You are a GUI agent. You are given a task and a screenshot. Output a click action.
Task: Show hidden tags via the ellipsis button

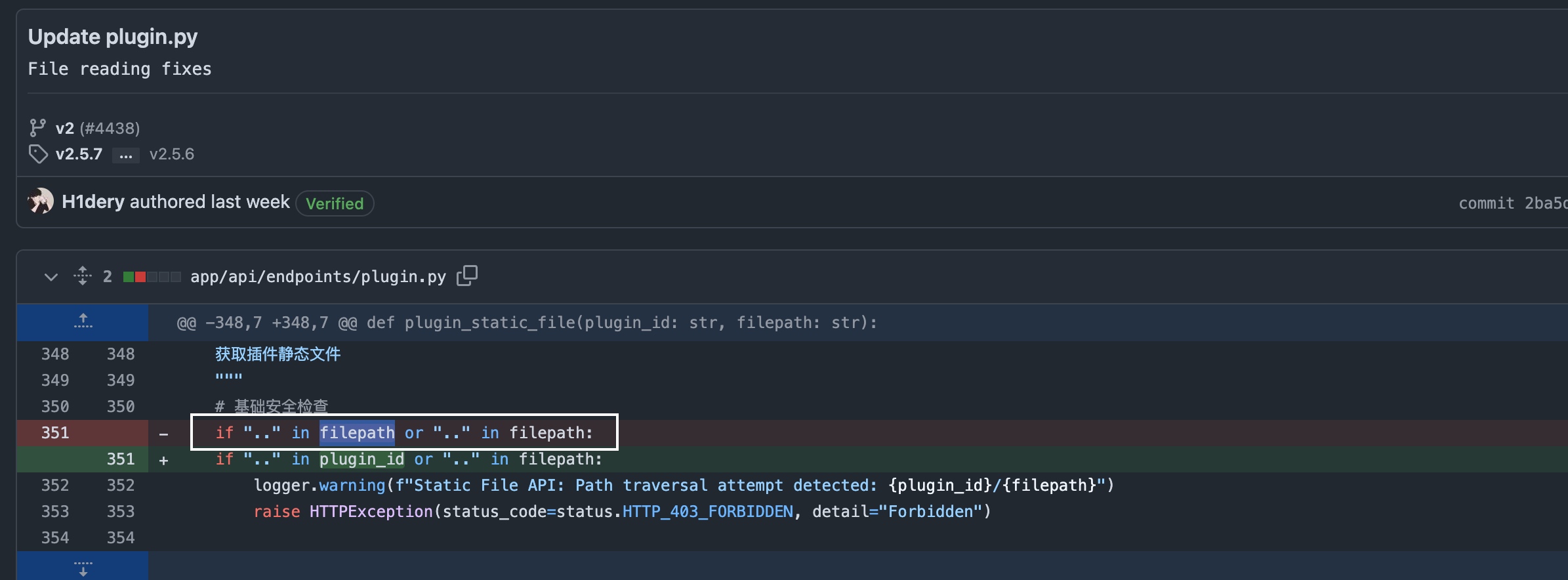point(126,155)
